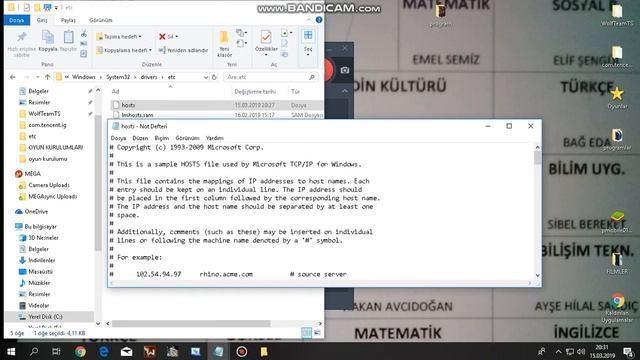Sort by Ad column header
The width and height of the screenshot is (640, 360).
116,91
